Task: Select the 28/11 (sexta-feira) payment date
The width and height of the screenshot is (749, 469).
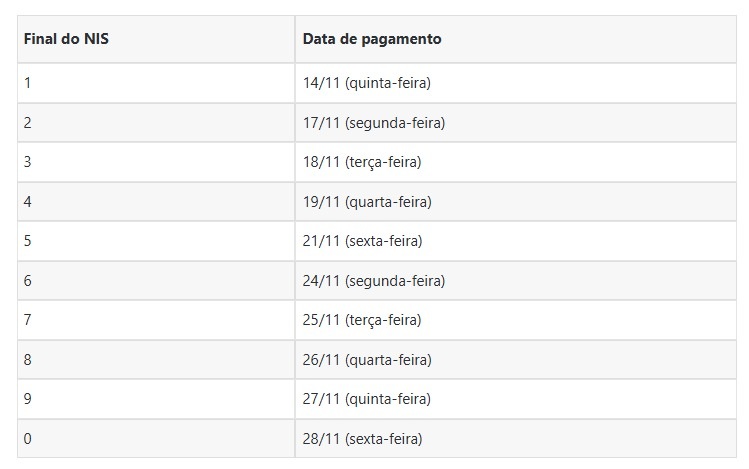Action: tap(363, 439)
